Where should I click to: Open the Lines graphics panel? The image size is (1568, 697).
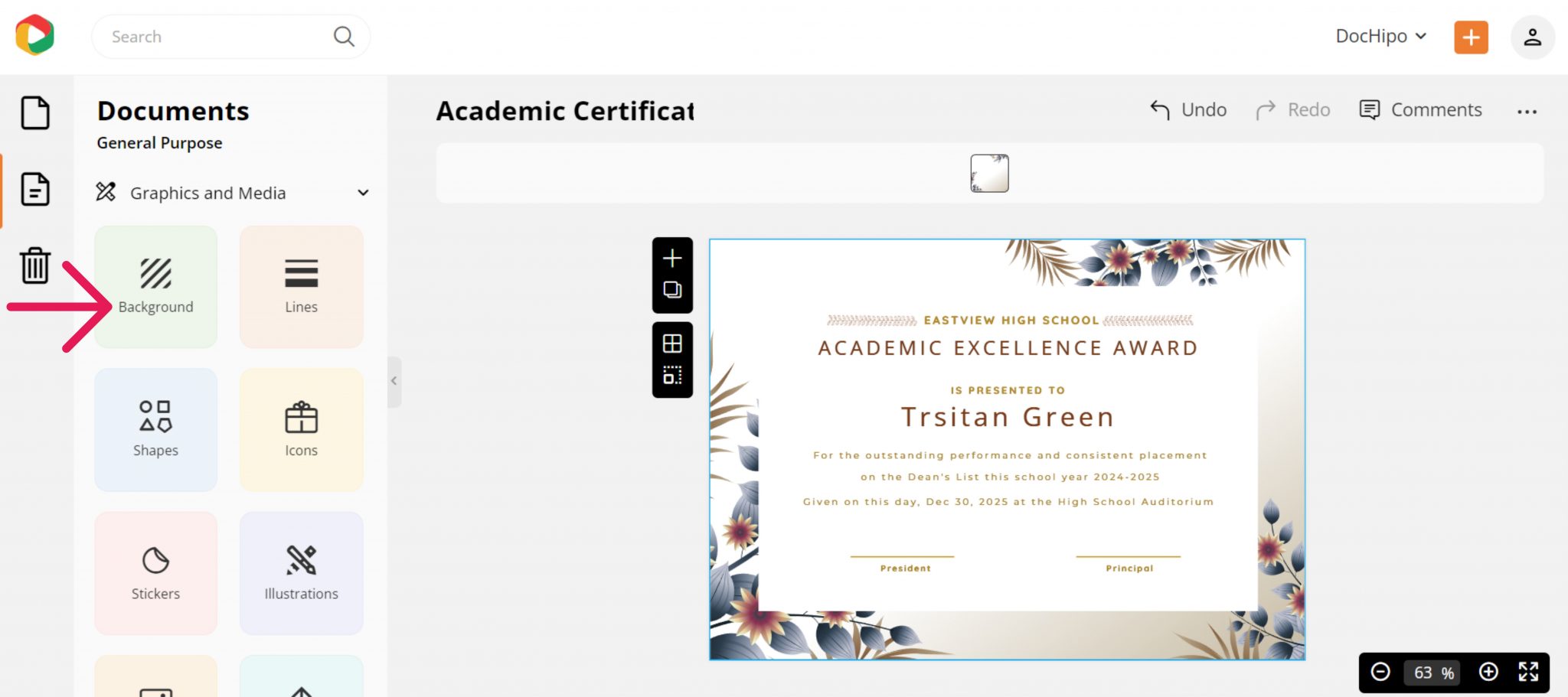[301, 287]
